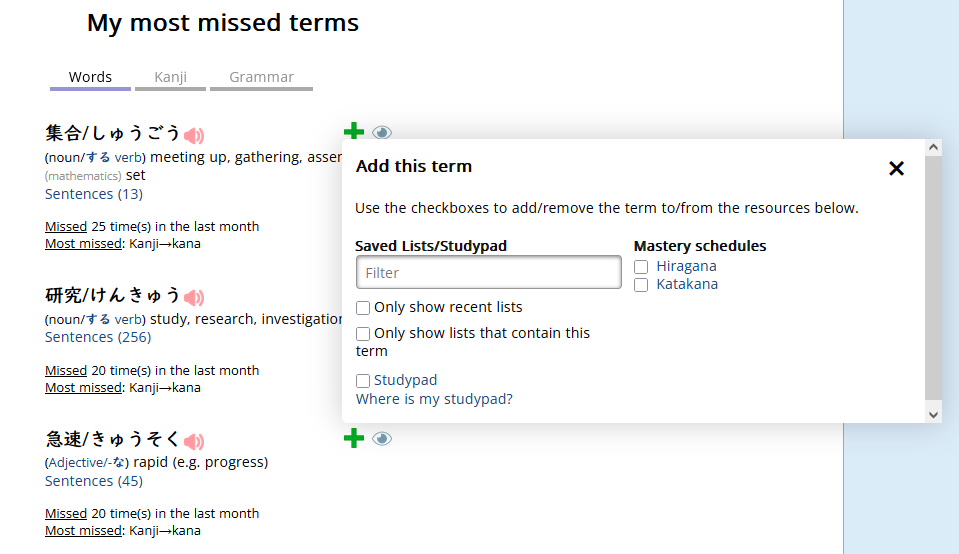The image size is (959, 554).
Task: Open Where is my studypad link
Action: point(434,399)
